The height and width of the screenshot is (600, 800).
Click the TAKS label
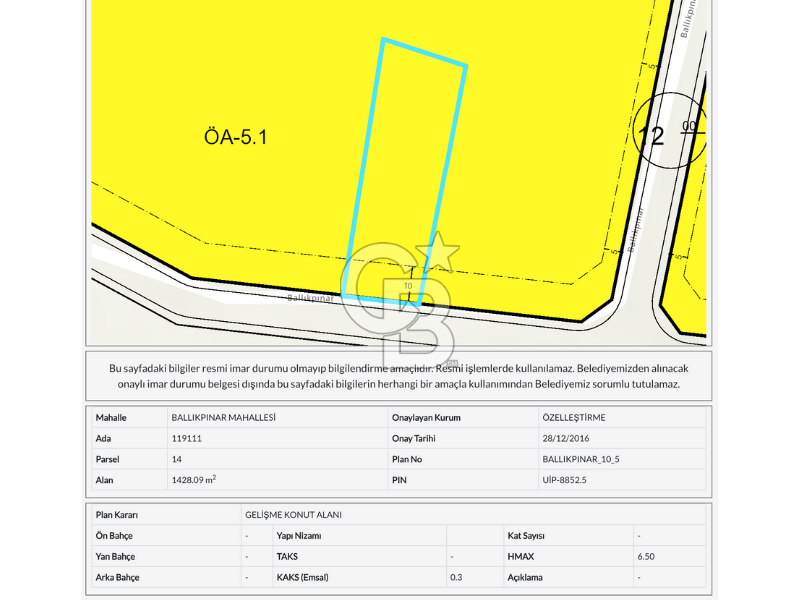point(287,557)
